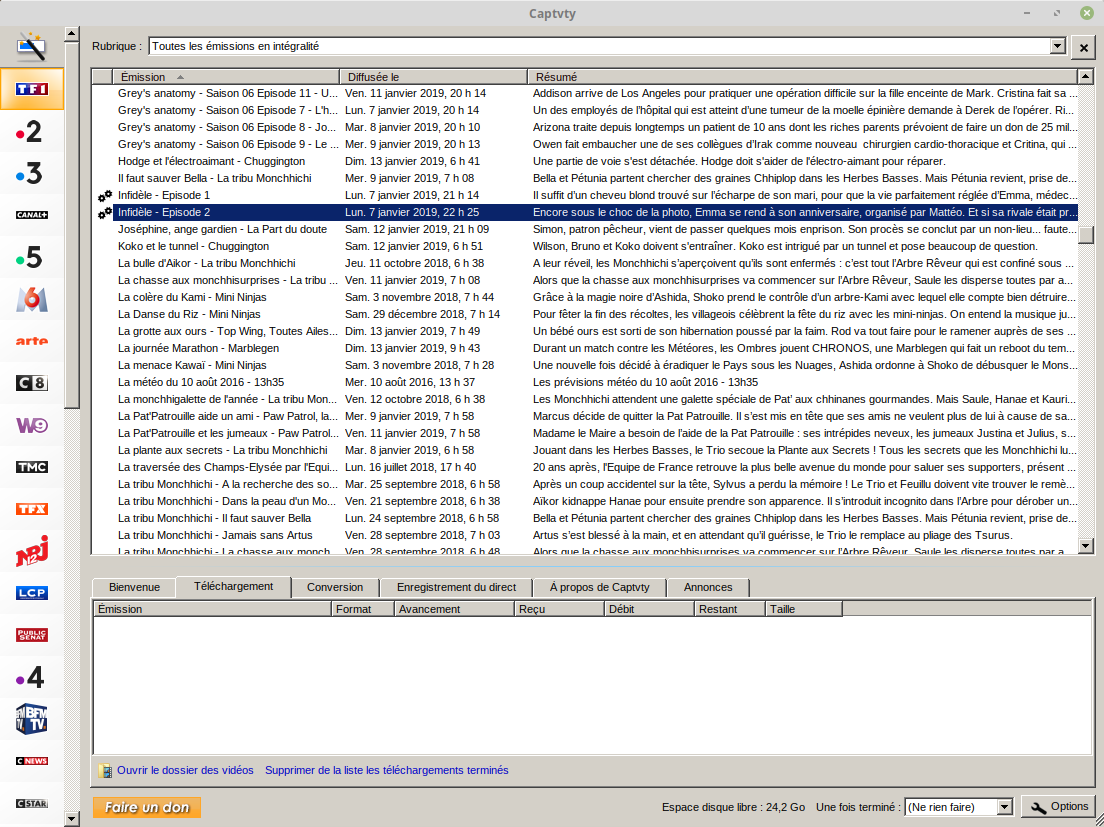Expand the Rubrique dropdown list
The width and height of the screenshot is (1104, 827).
tap(1057, 47)
